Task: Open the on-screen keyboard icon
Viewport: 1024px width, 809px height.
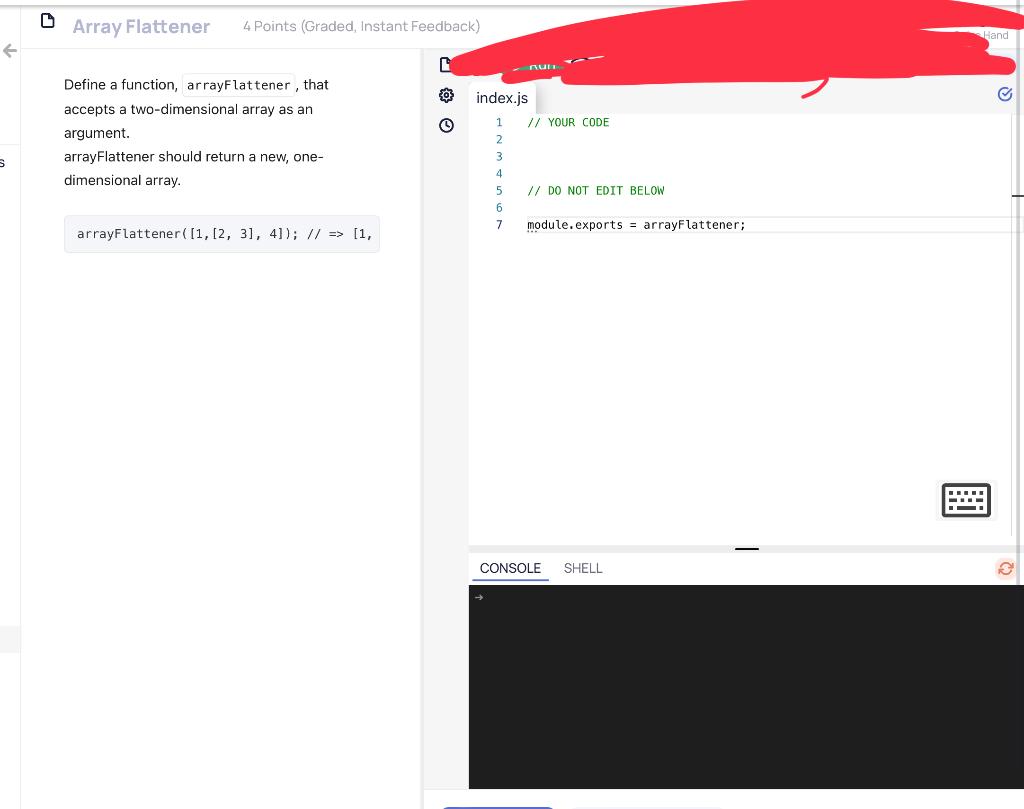Action: tap(966, 500)
